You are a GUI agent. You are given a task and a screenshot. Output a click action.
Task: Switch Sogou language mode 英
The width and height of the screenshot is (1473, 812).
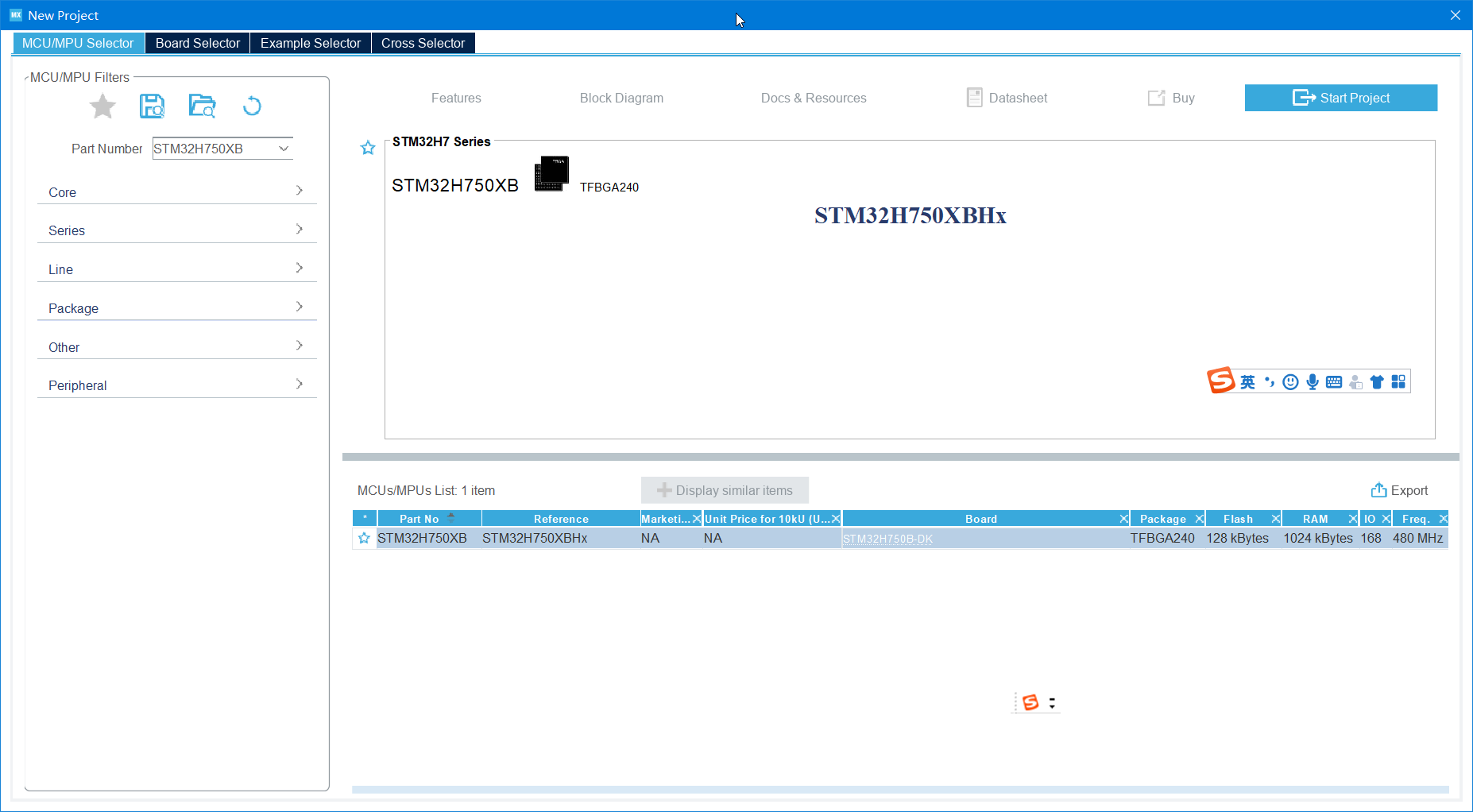click(x=1248, y=382)
